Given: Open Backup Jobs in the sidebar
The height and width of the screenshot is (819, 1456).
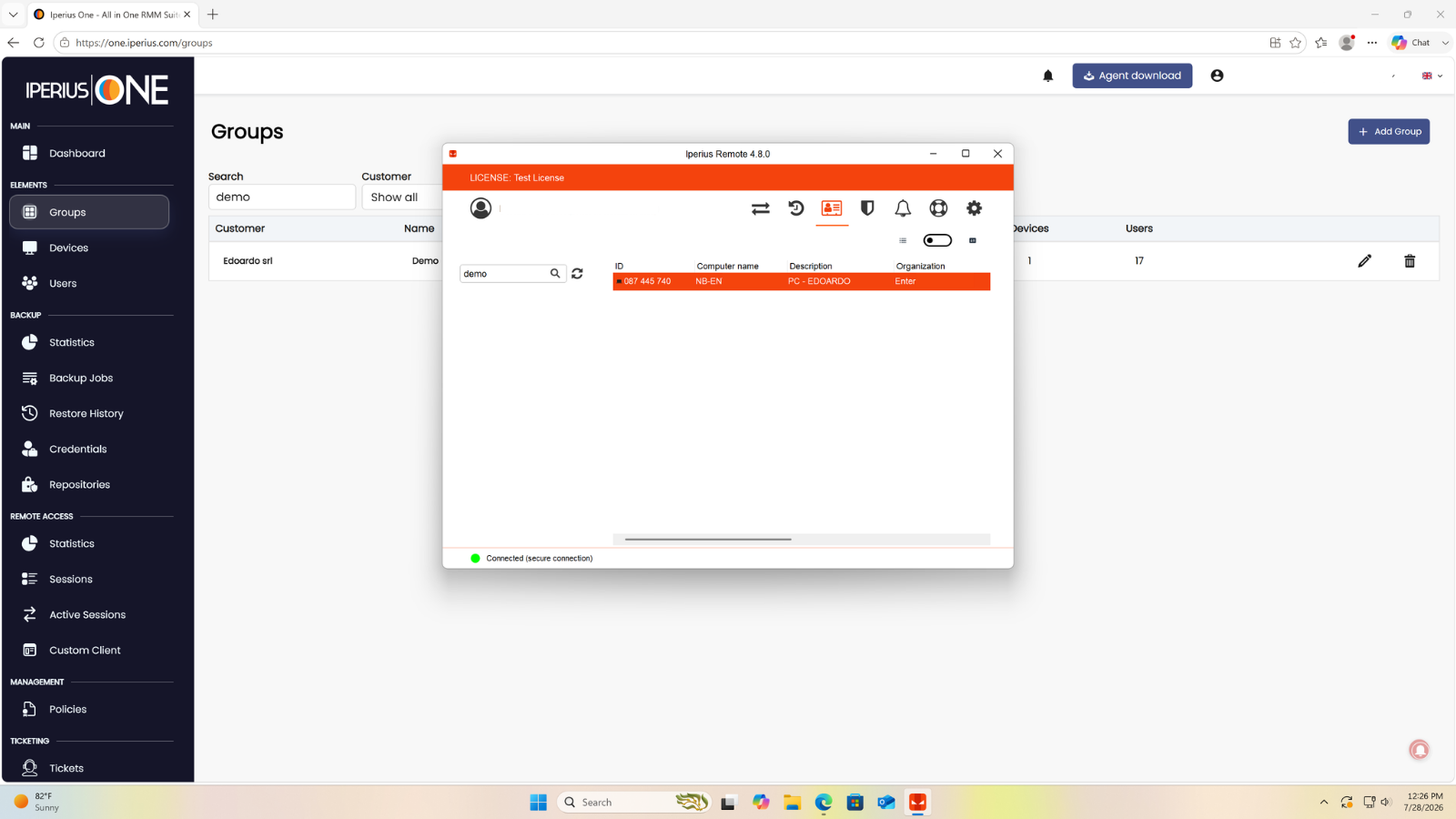Looking at the screenshot, I should pyautogui.click(x=89, y=378).
